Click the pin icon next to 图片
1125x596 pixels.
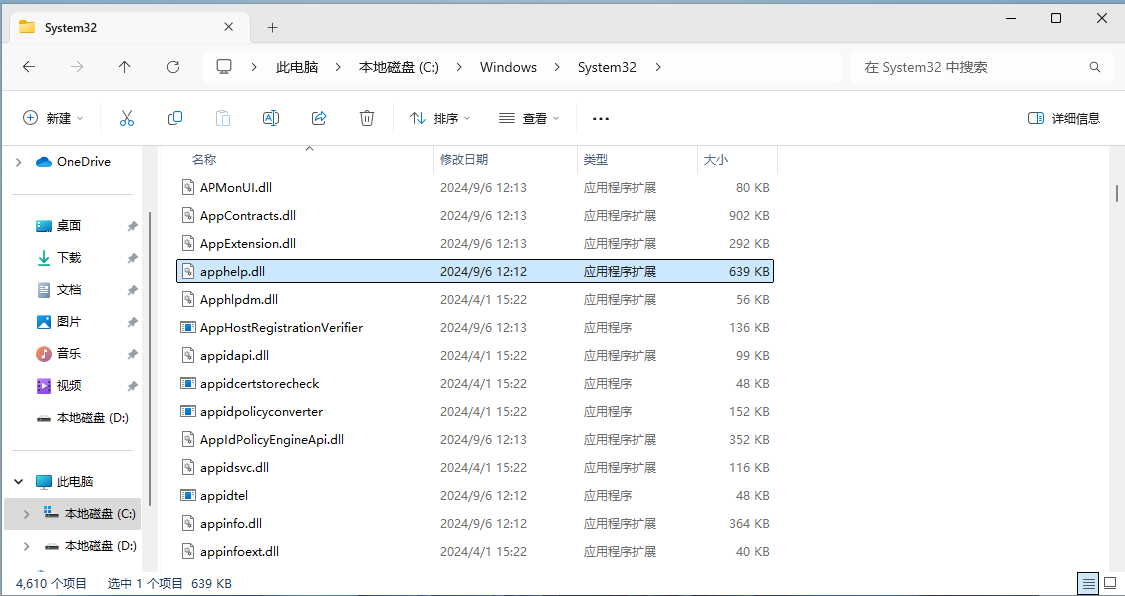point(133,322)
